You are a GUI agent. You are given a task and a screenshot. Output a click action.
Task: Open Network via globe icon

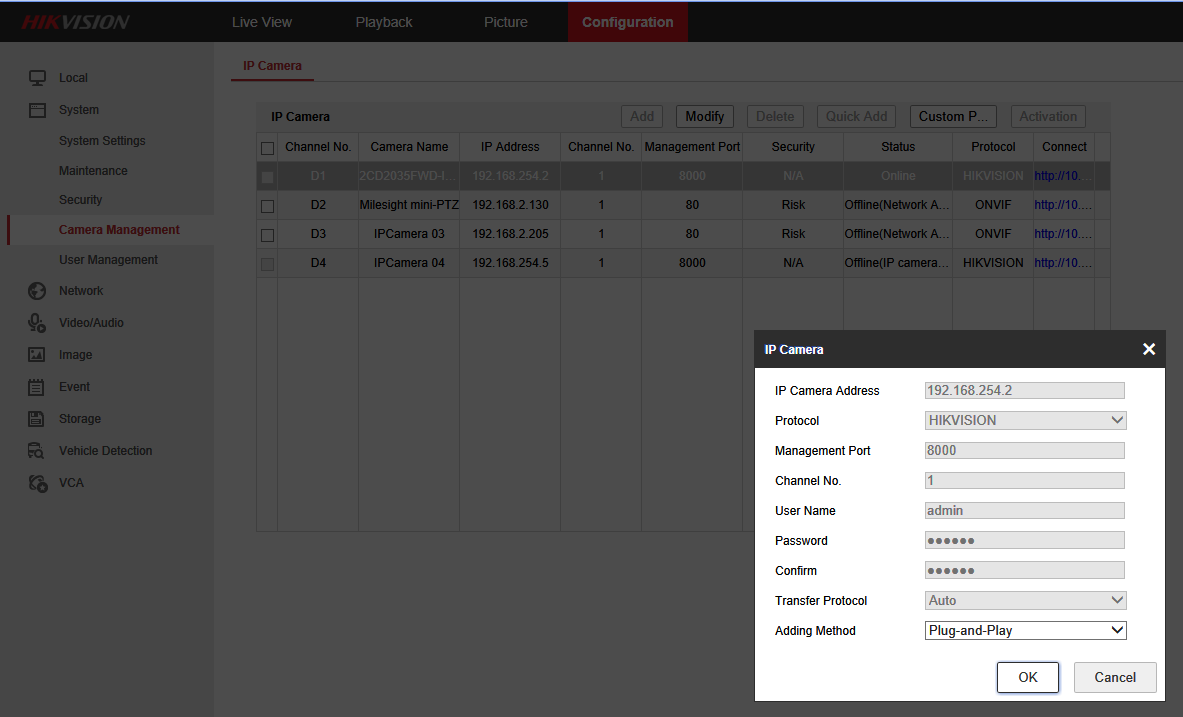[37, 291]
